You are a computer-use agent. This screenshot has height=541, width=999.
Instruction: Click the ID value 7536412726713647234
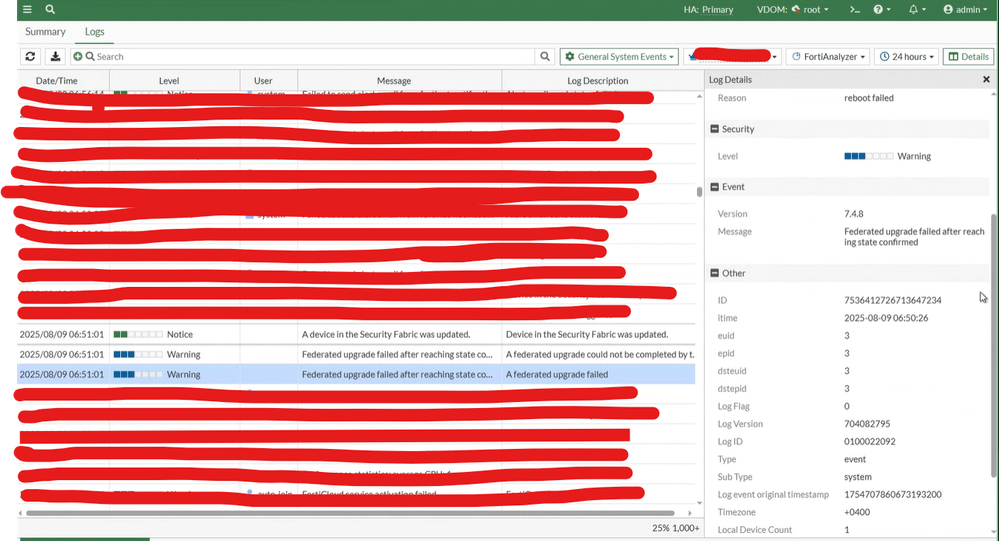pyautogui.click(x=893, y=300)
